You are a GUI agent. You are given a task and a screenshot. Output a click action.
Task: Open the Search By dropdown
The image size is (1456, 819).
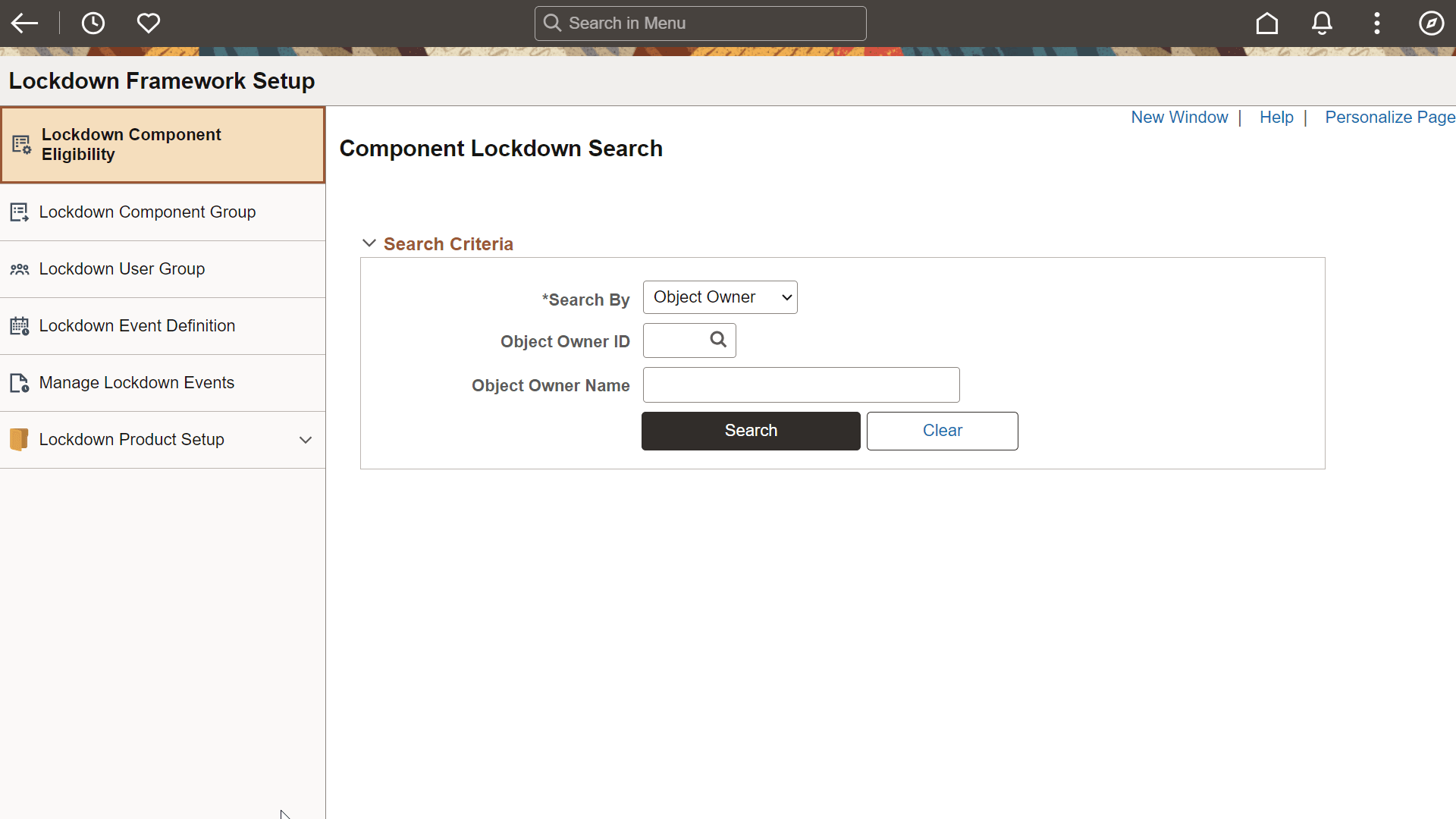[719, 297]
